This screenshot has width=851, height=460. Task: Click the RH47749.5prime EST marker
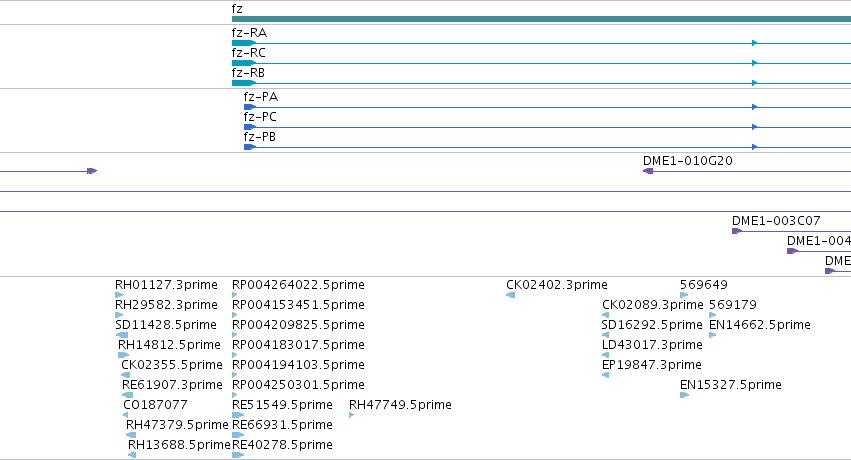[x=352, y=415]
